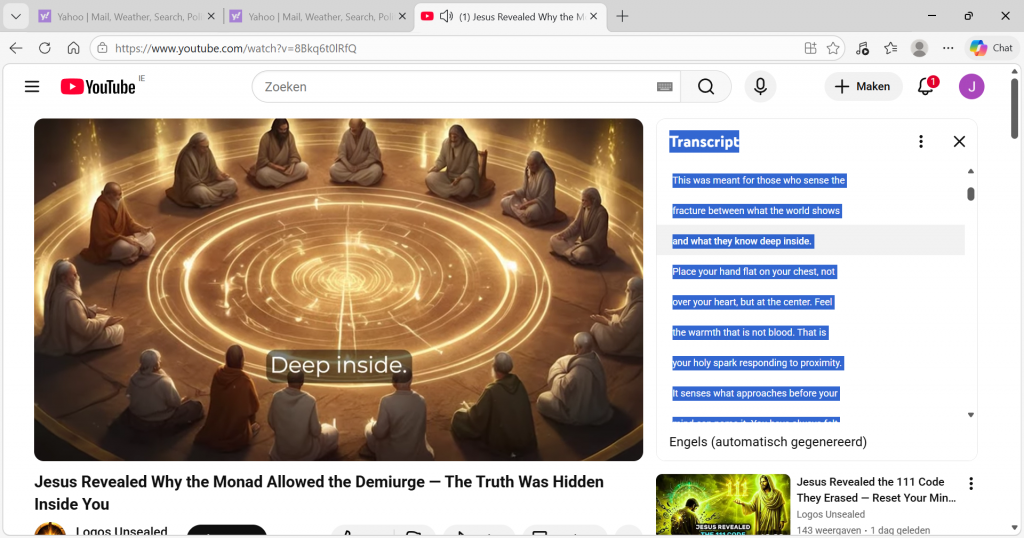Expand the browser tab list chevron
This screenshot has height=538, width=1024.
pyautogui.click(x=16, y=17)
